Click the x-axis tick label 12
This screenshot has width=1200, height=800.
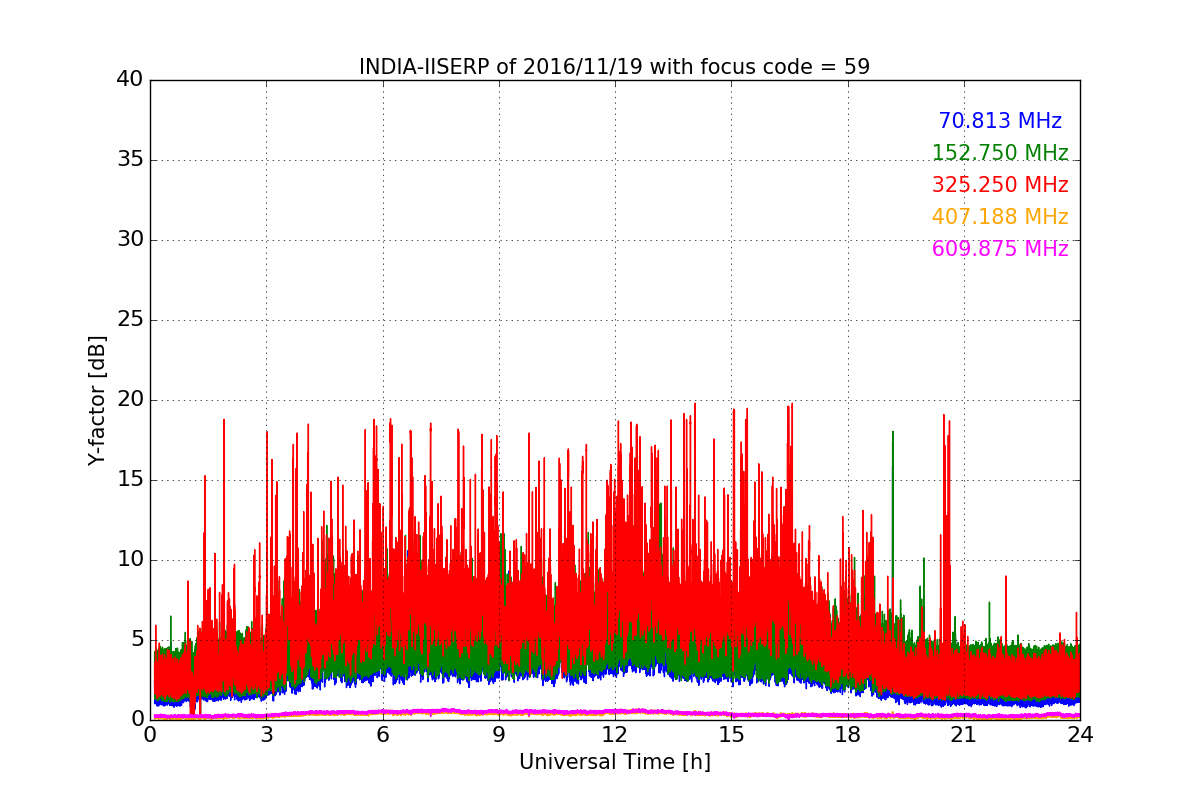point(615,734)
